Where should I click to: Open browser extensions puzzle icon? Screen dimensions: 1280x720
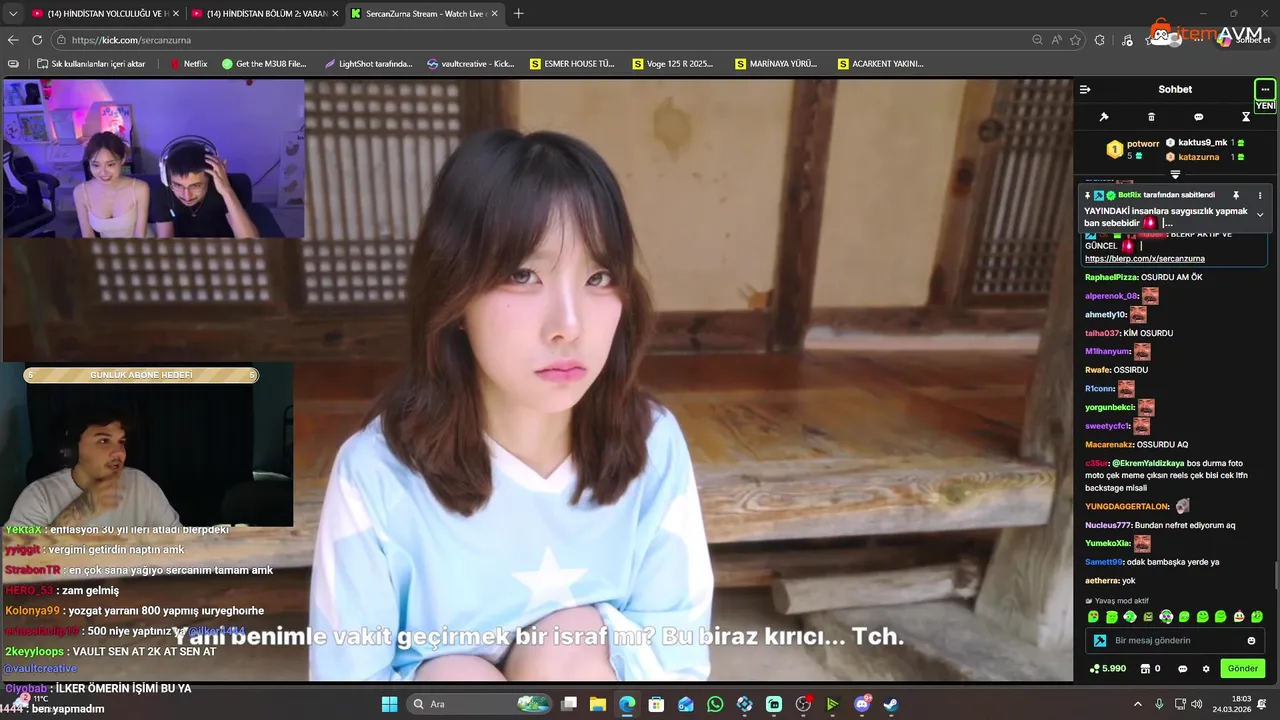coord(1100,40)
